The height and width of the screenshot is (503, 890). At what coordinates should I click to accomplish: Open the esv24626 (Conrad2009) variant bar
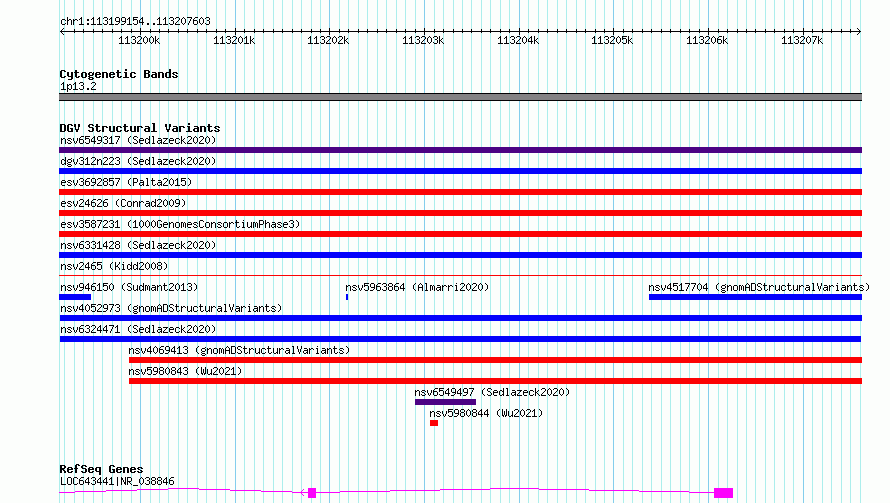click(460, 213)
